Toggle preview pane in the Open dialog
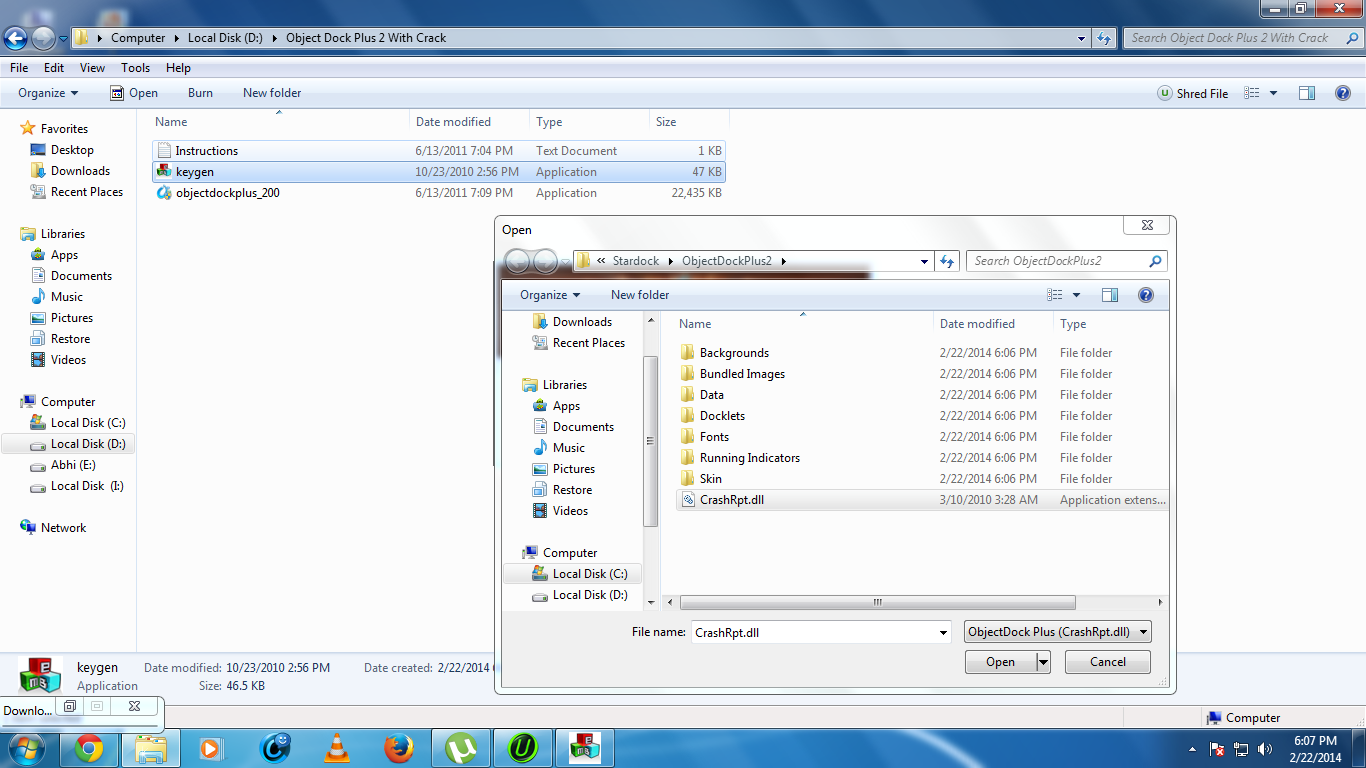Screen dimensions: 1366x768 tap(1110, 295)
